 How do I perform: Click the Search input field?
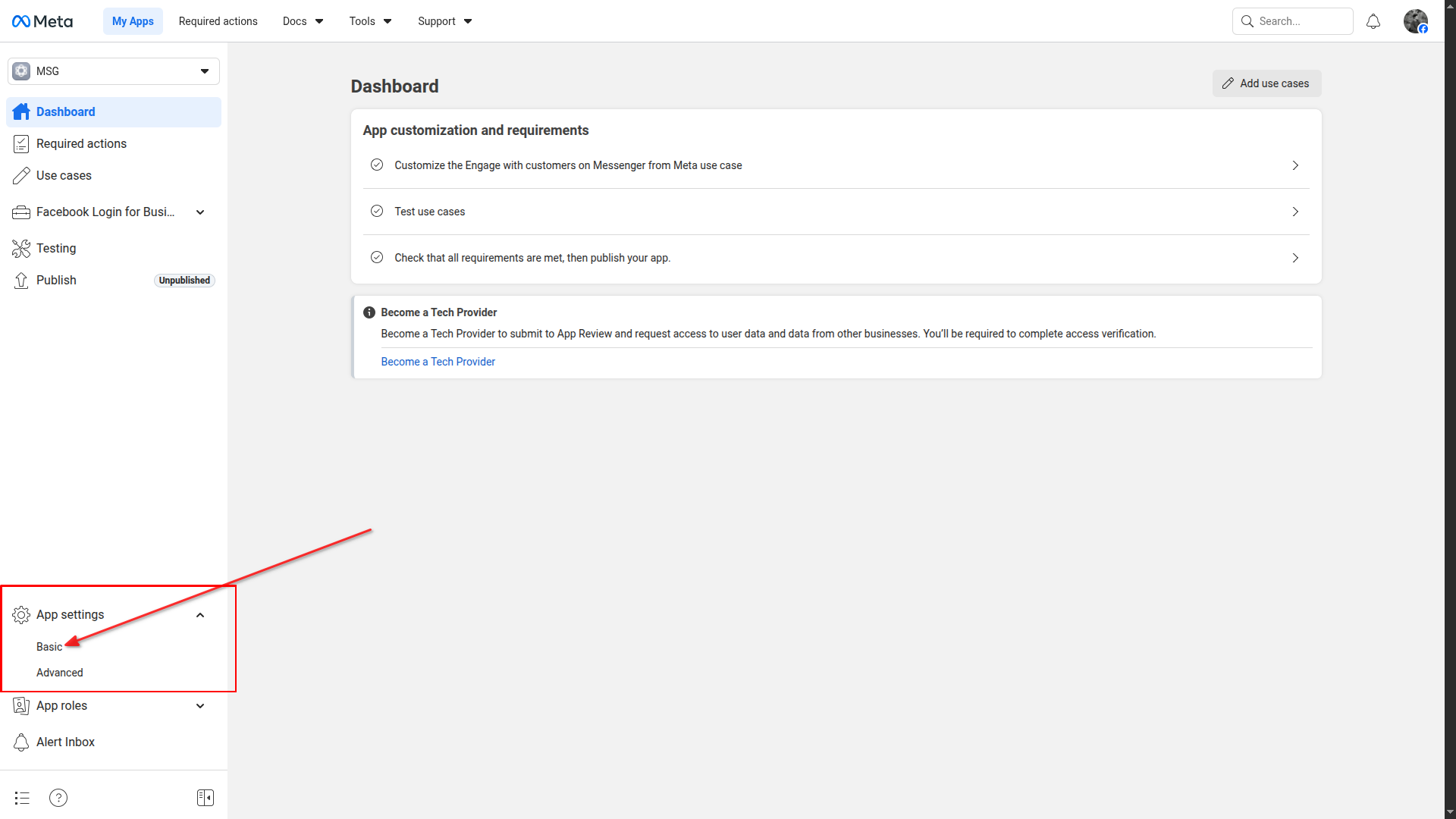[1300, 21]
